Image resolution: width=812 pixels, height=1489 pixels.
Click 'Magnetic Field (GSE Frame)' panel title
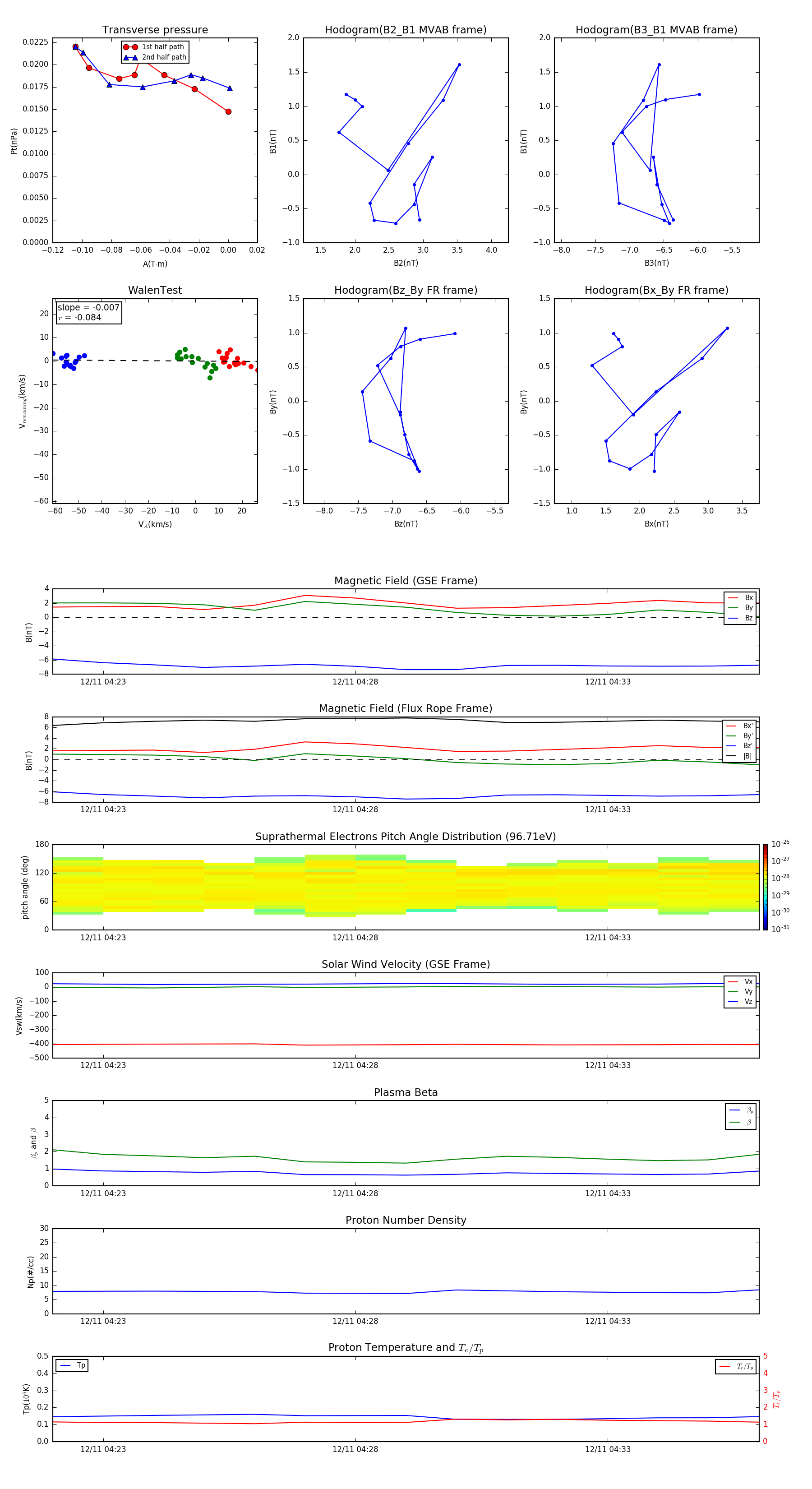[x=406, y=581]
